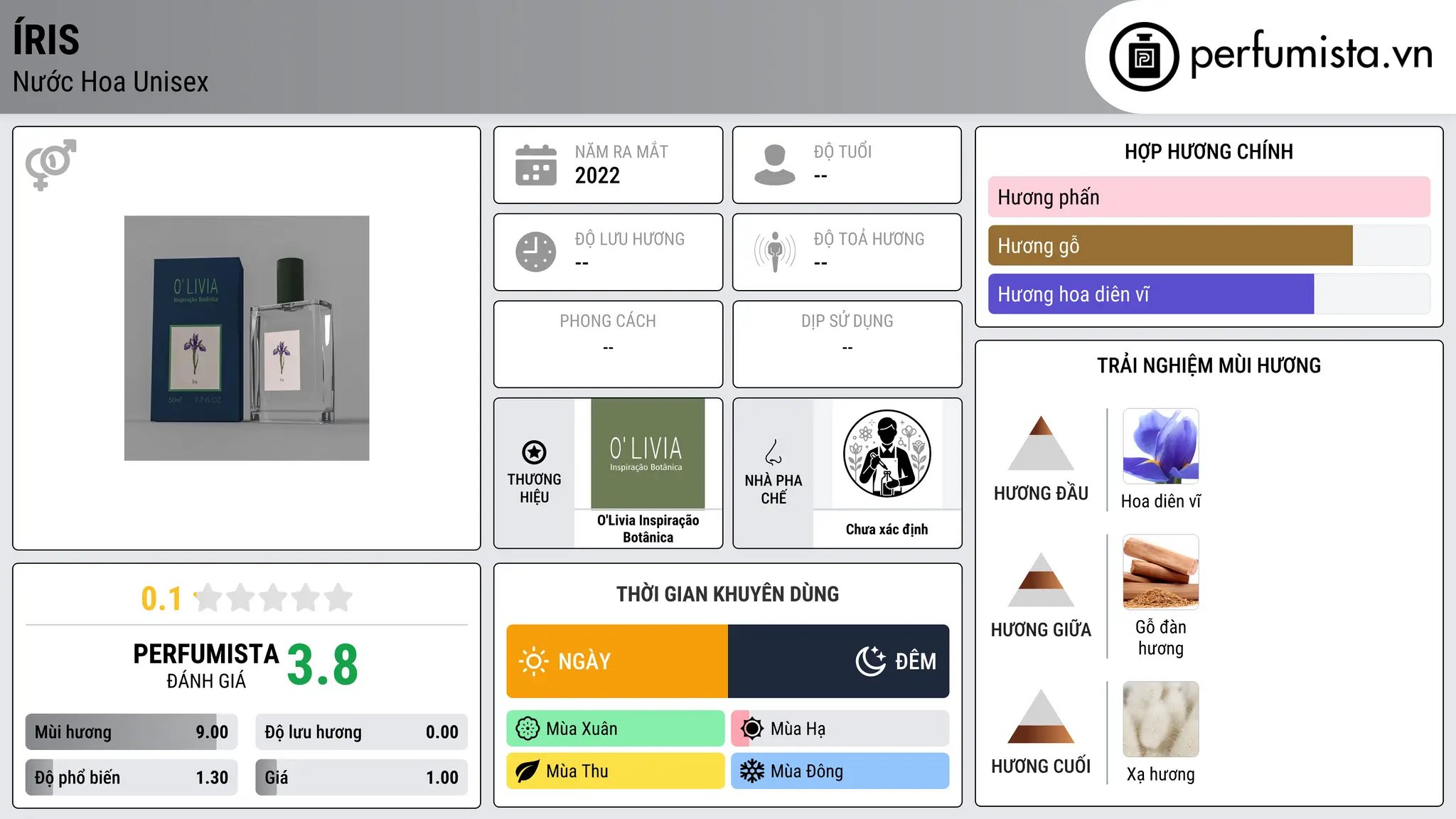Click the 2022 release year value
Image resolution: width=1456 pixels, height=819 pixels.
tap(597, 176)
